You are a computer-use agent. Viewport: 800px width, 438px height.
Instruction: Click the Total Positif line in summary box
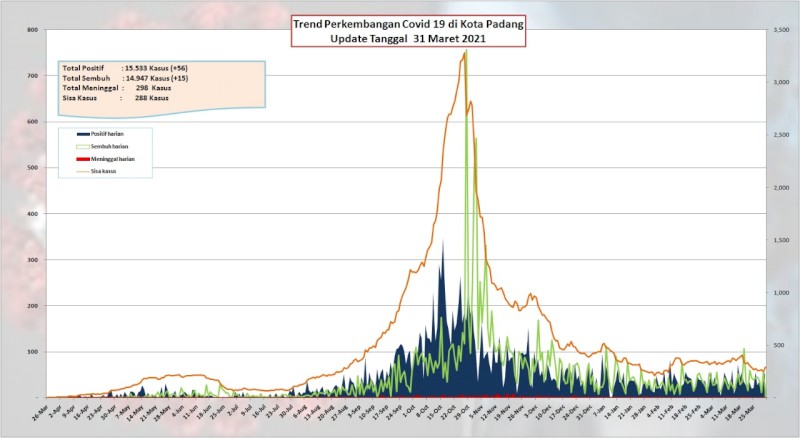(125, 68)
